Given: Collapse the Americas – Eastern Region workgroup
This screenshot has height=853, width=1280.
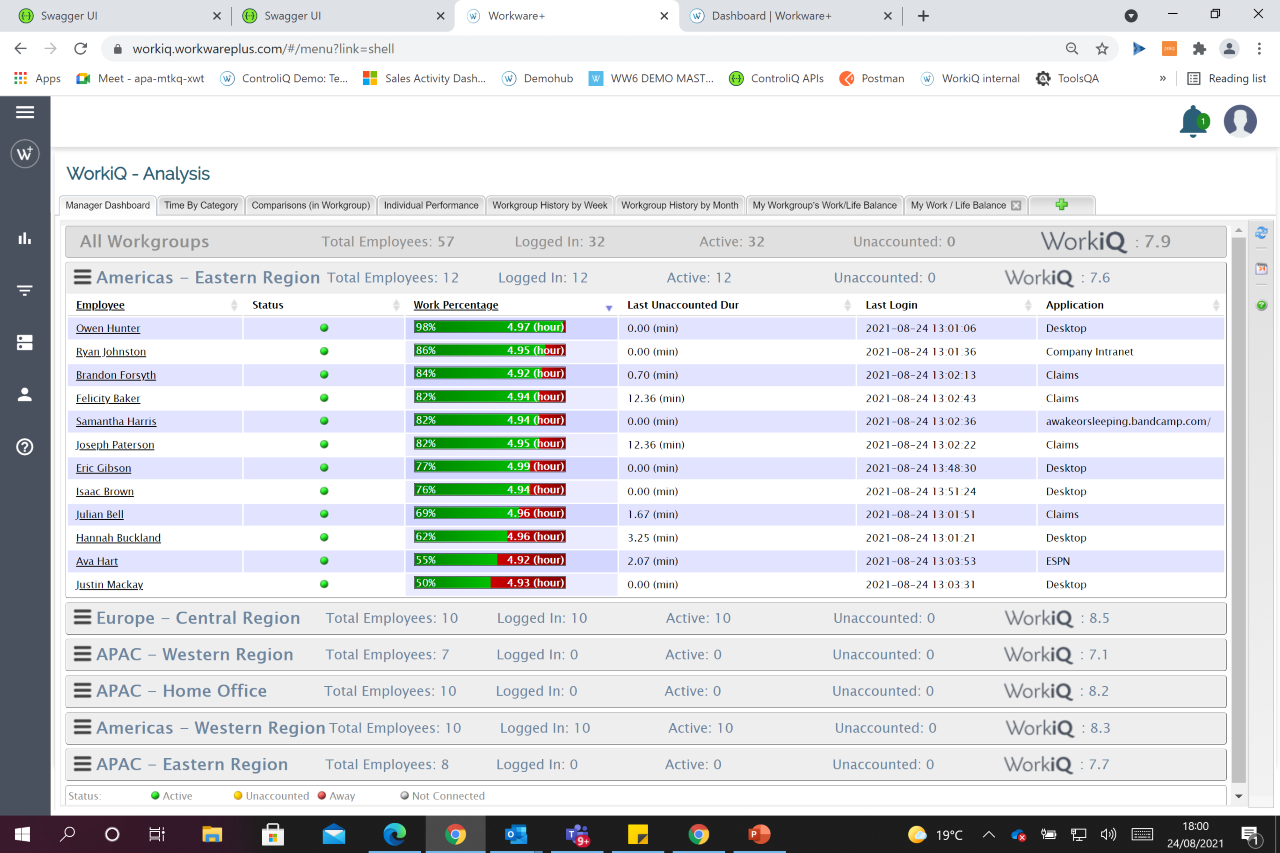Looking at the screenshot, I should click(83, 277).
